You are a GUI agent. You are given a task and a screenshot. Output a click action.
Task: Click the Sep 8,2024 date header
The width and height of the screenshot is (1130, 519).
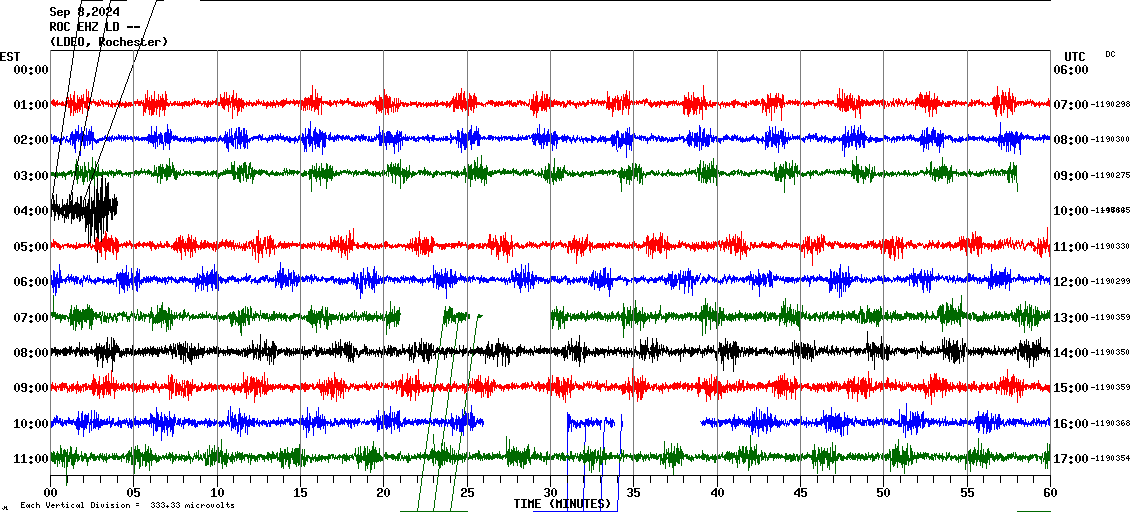tap(84, 12)
